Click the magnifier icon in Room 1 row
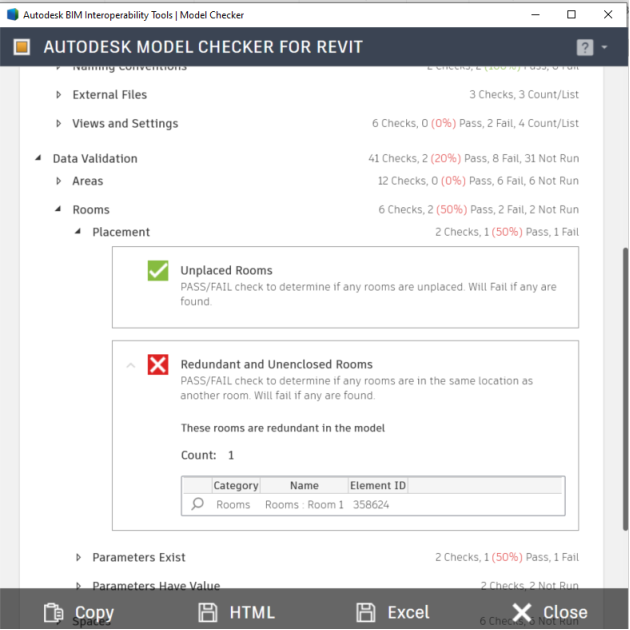 click(x=197, y=505)
